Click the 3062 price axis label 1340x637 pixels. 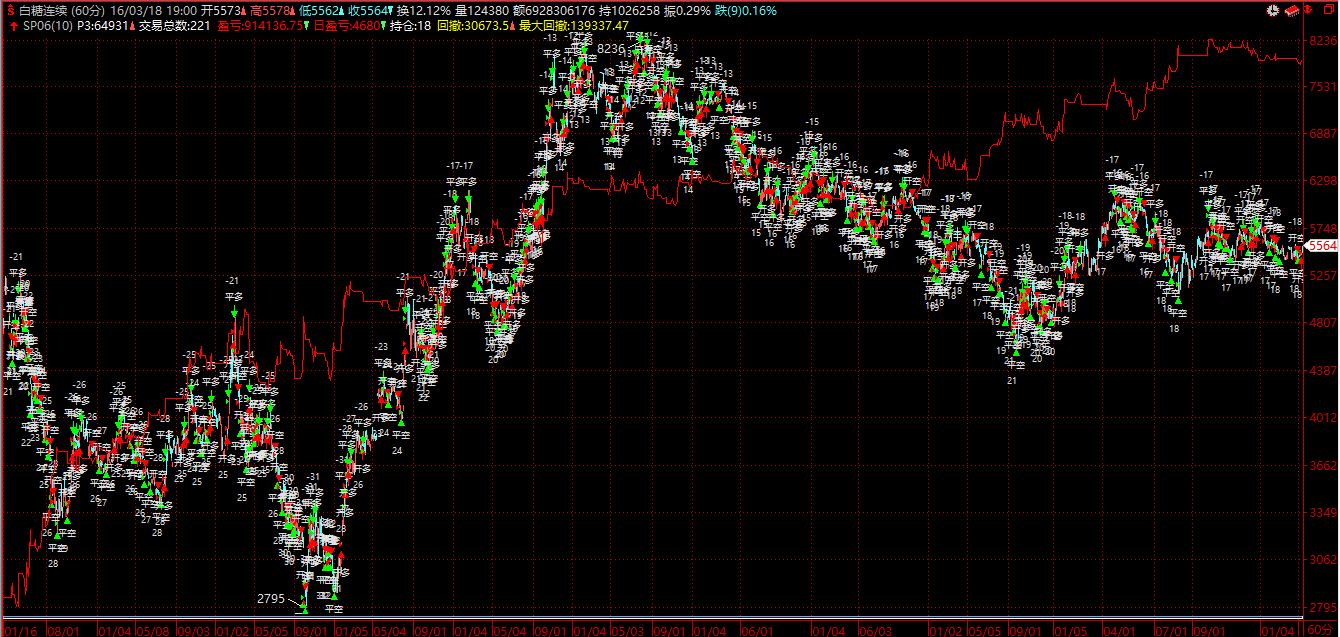1322,560
